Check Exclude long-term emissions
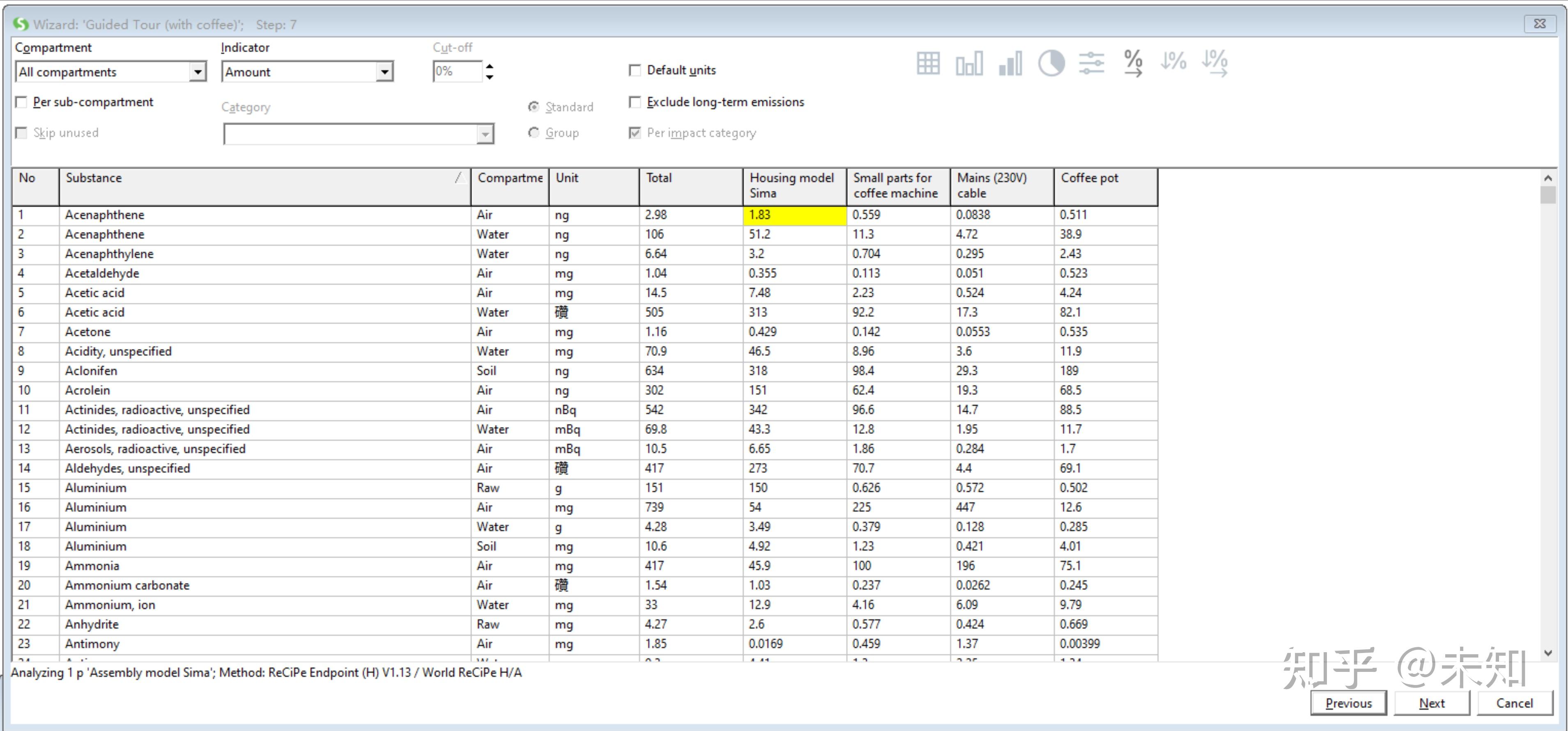Screen dimensions: 1568x731 635,102
